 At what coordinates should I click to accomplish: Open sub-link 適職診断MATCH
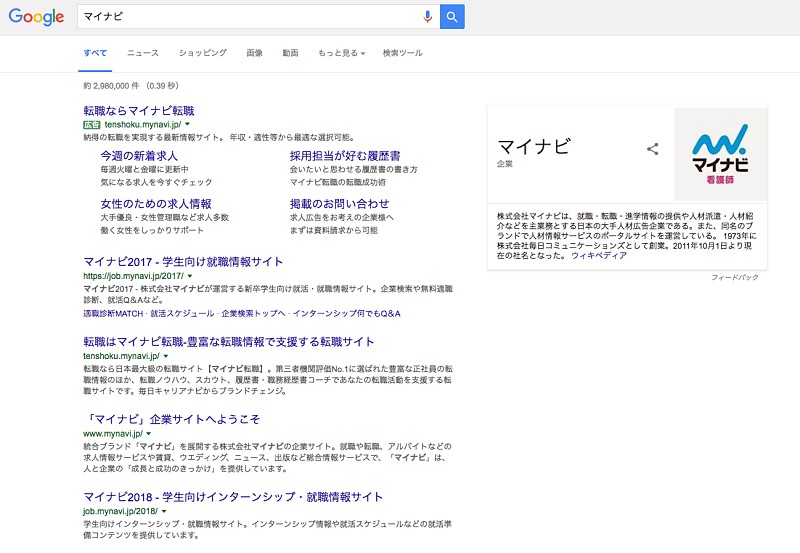113,313
